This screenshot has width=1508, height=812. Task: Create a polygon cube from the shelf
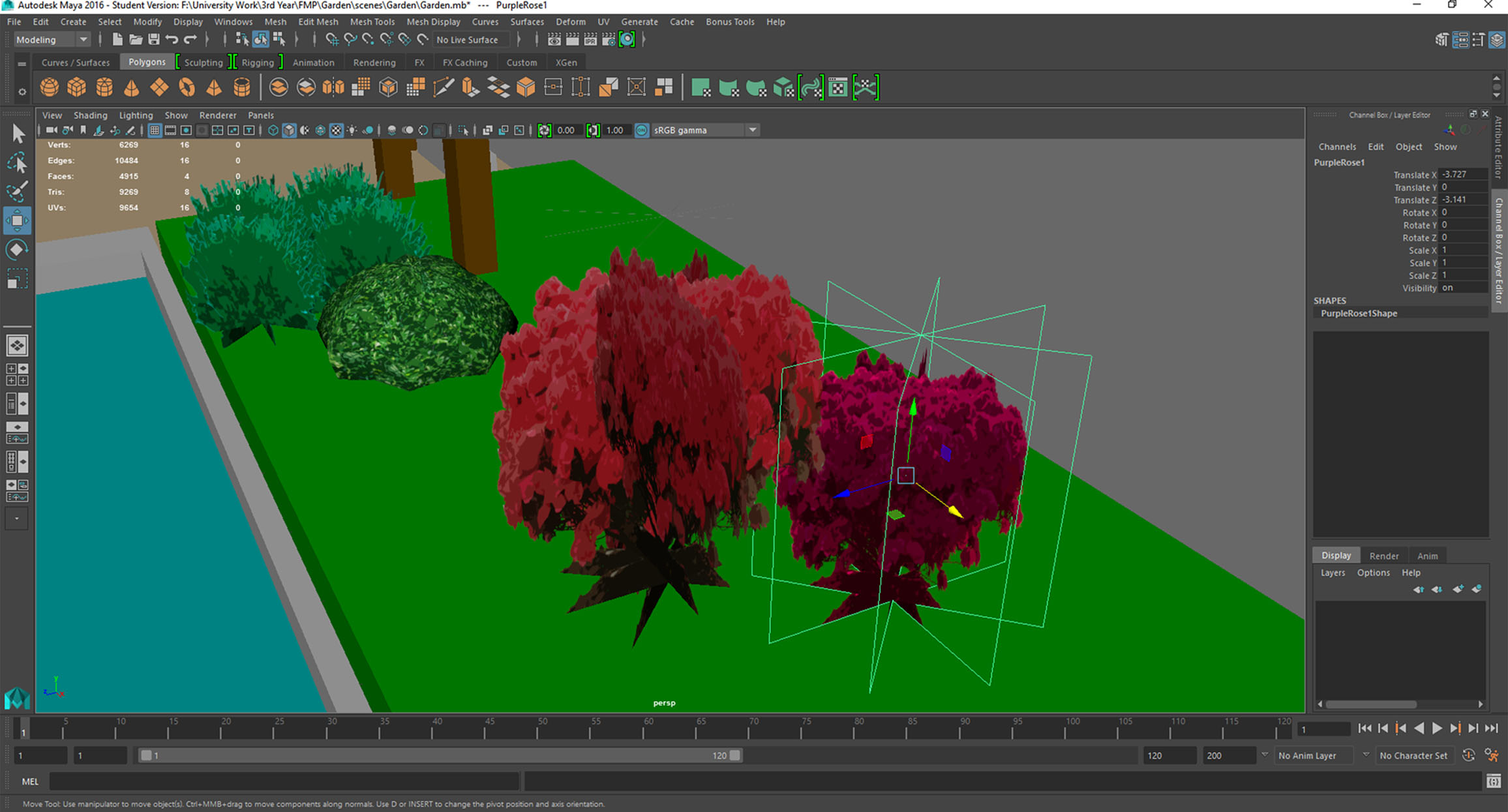pos(76,87)
